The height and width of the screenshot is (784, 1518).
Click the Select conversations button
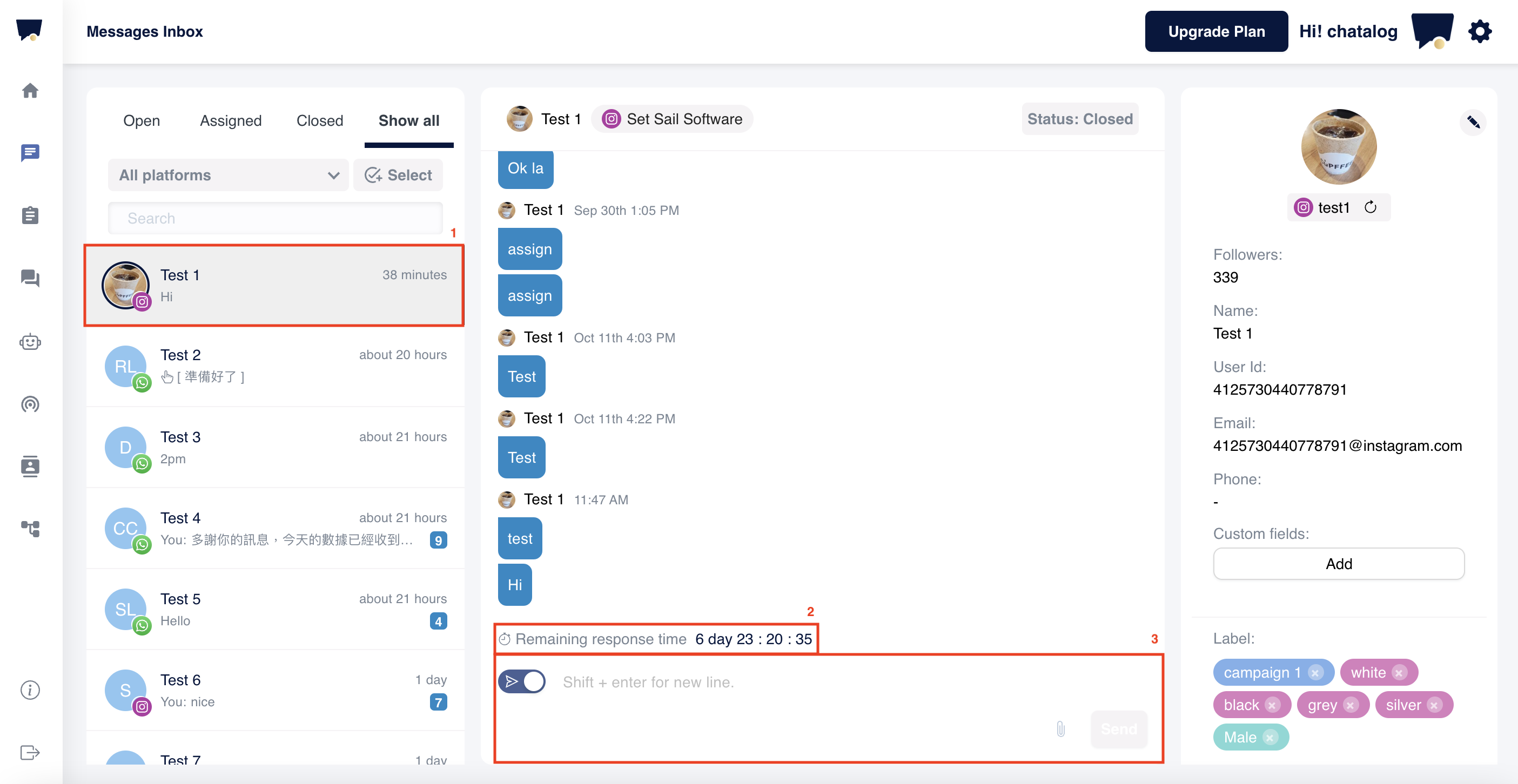point(398,175)
